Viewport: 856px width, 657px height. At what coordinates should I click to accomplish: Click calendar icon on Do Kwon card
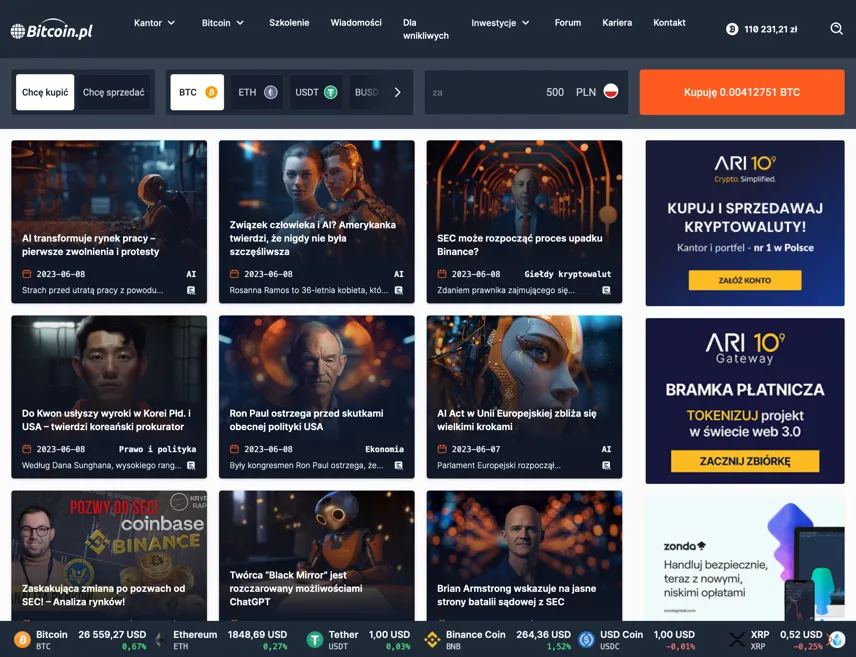point(26,449)
